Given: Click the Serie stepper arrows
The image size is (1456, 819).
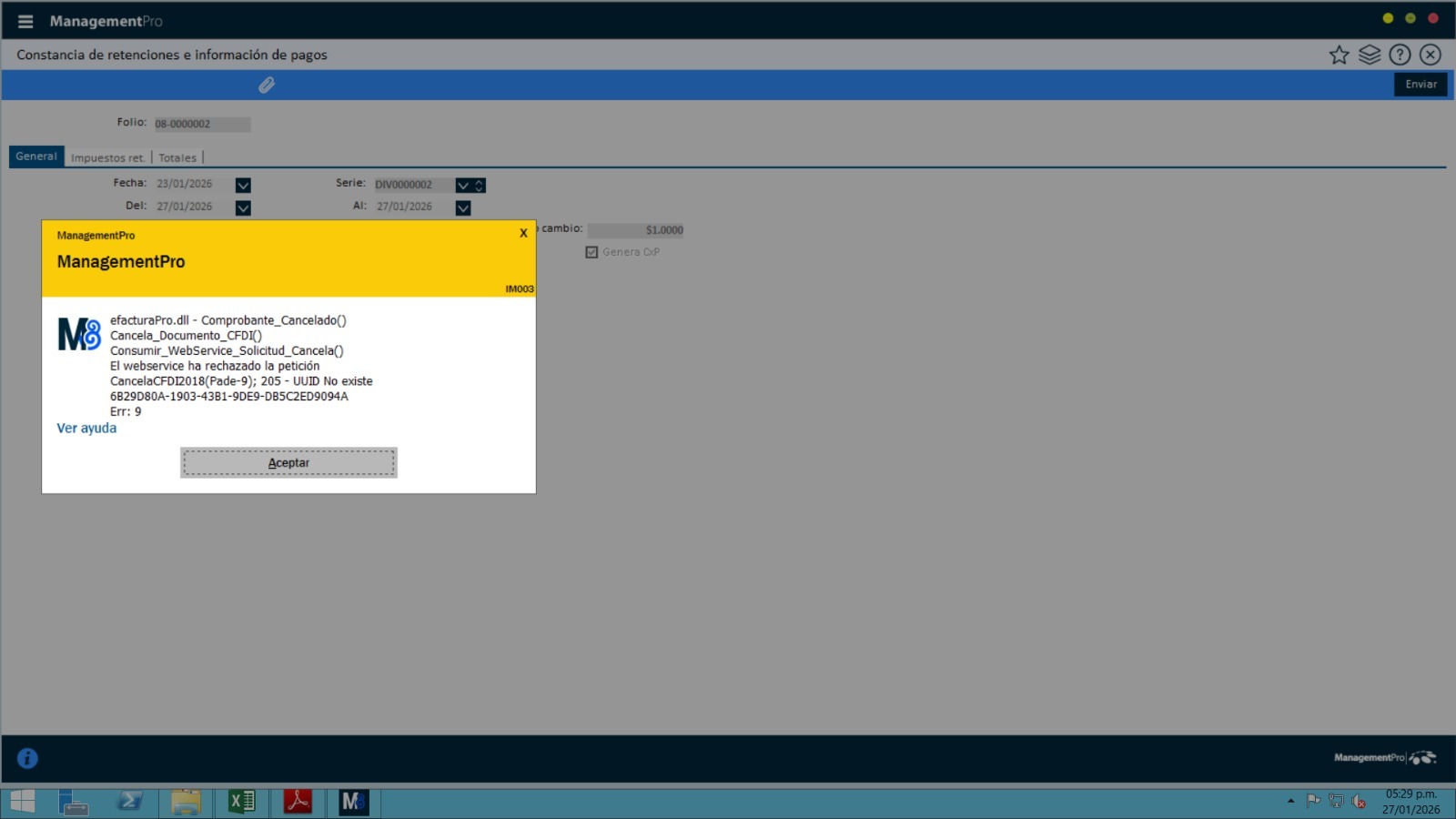Looking at the screenshot, I should pos(480,185).
